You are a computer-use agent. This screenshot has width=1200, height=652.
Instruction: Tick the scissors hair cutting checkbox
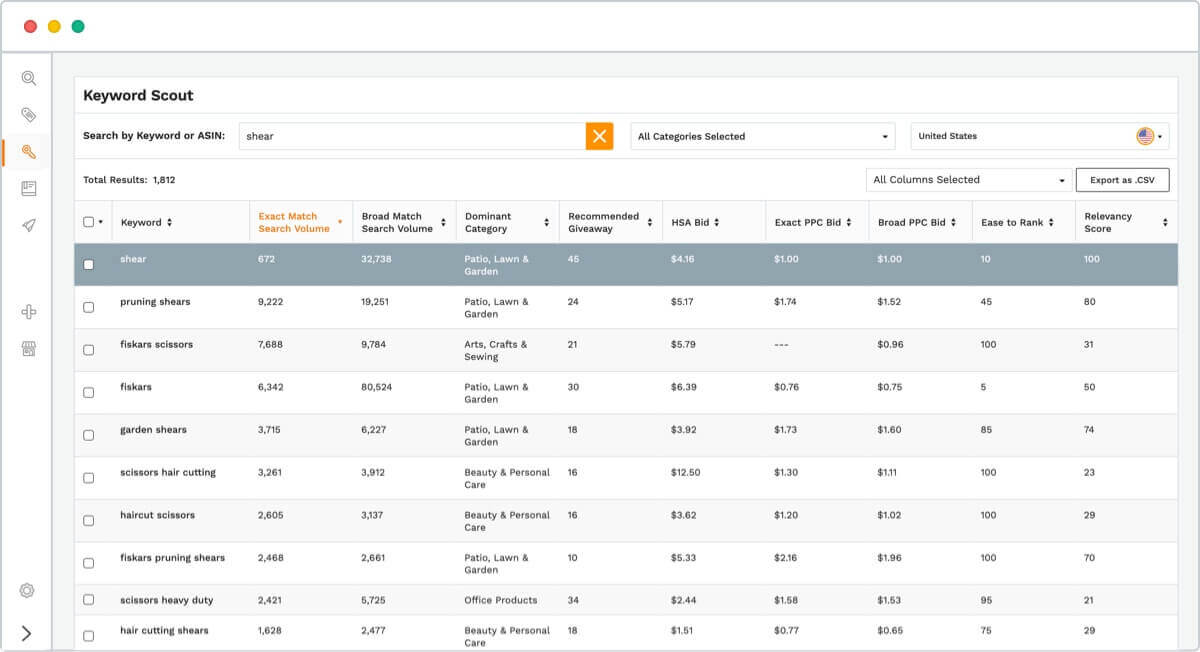coord(89,478)
